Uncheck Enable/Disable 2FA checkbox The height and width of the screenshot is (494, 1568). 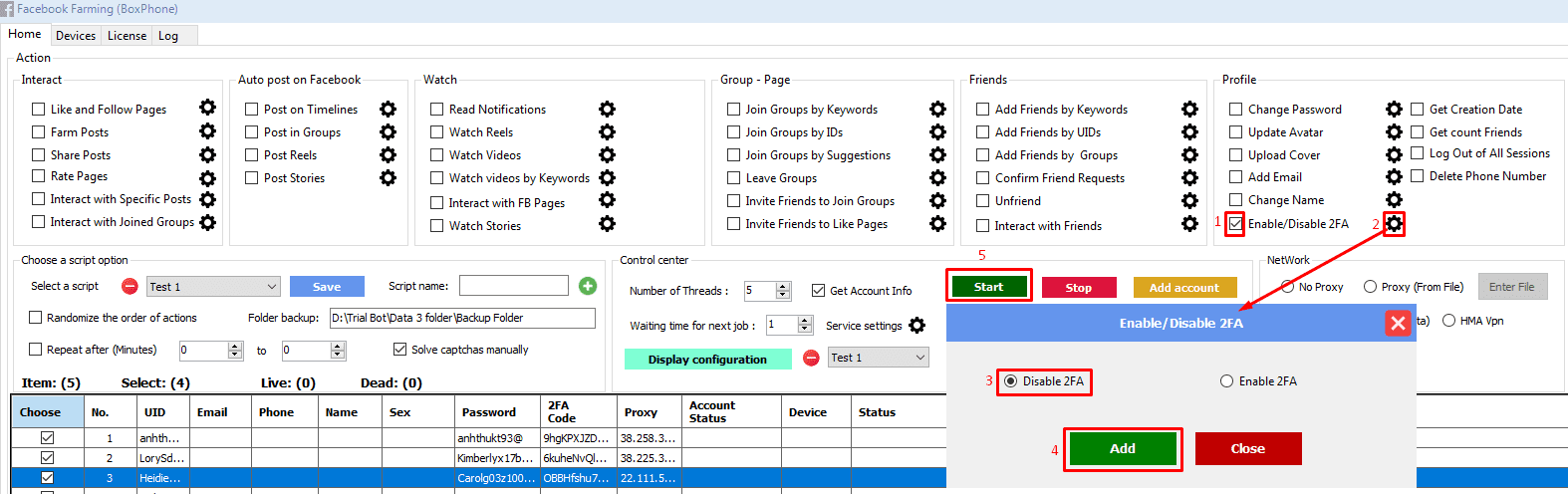click(1236, 224)
